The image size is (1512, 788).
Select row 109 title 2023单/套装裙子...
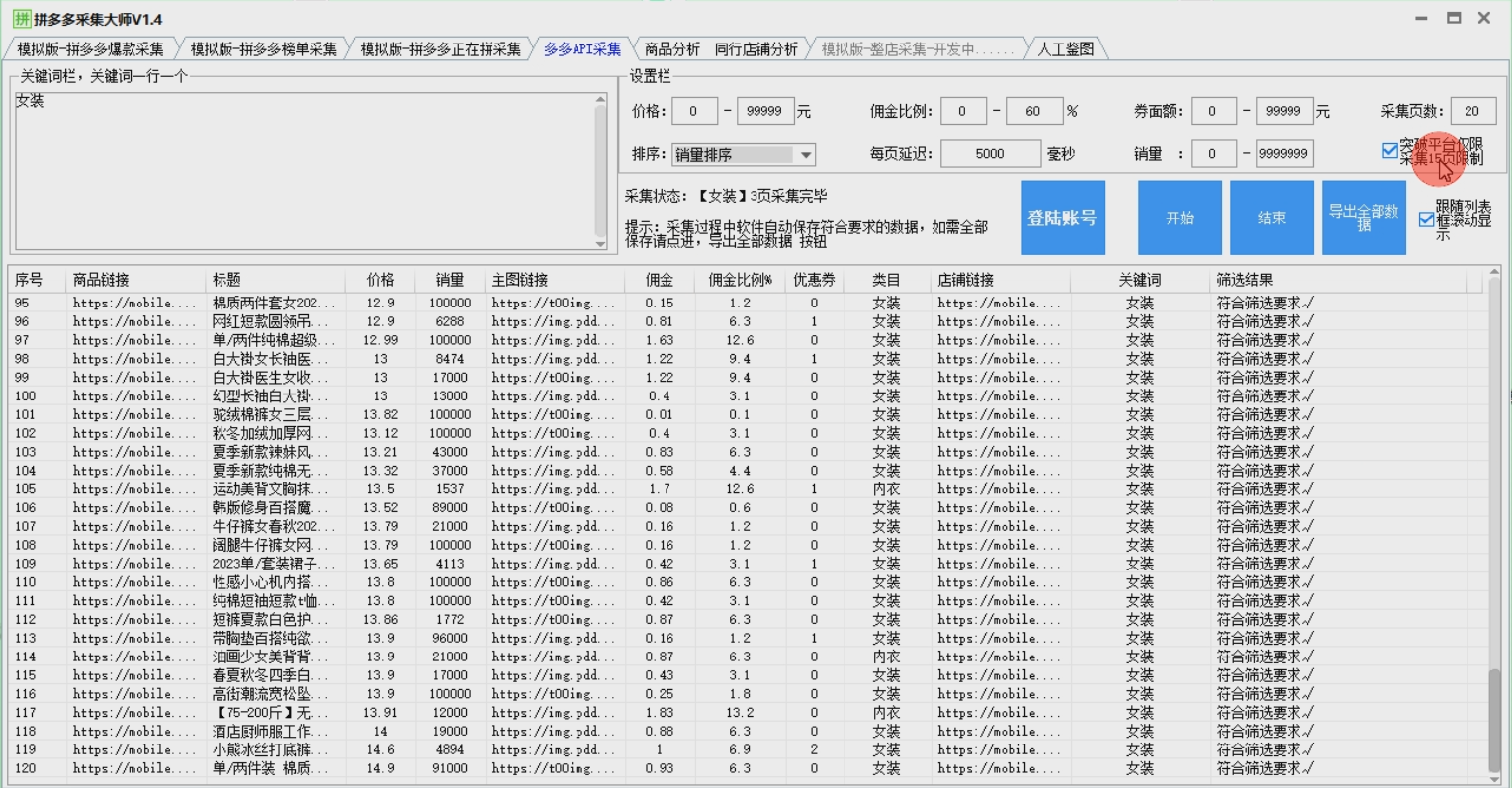coord(274,564)
